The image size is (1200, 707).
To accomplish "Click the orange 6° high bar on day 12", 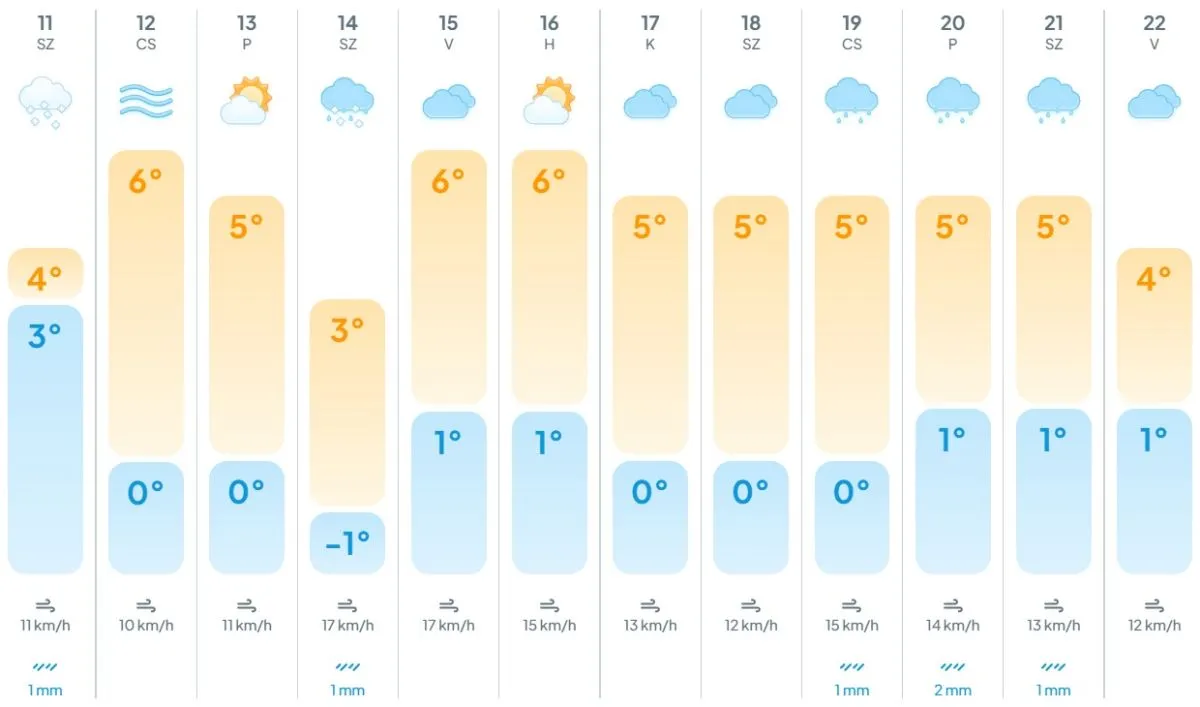I will 146,302.
